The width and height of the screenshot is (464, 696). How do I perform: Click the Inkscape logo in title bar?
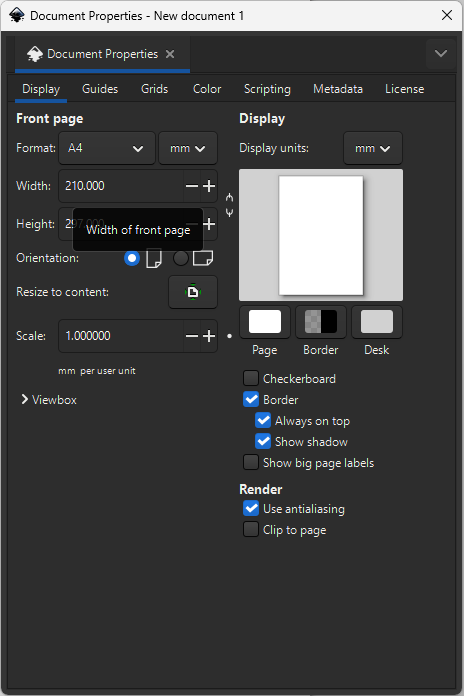point(16,16)
